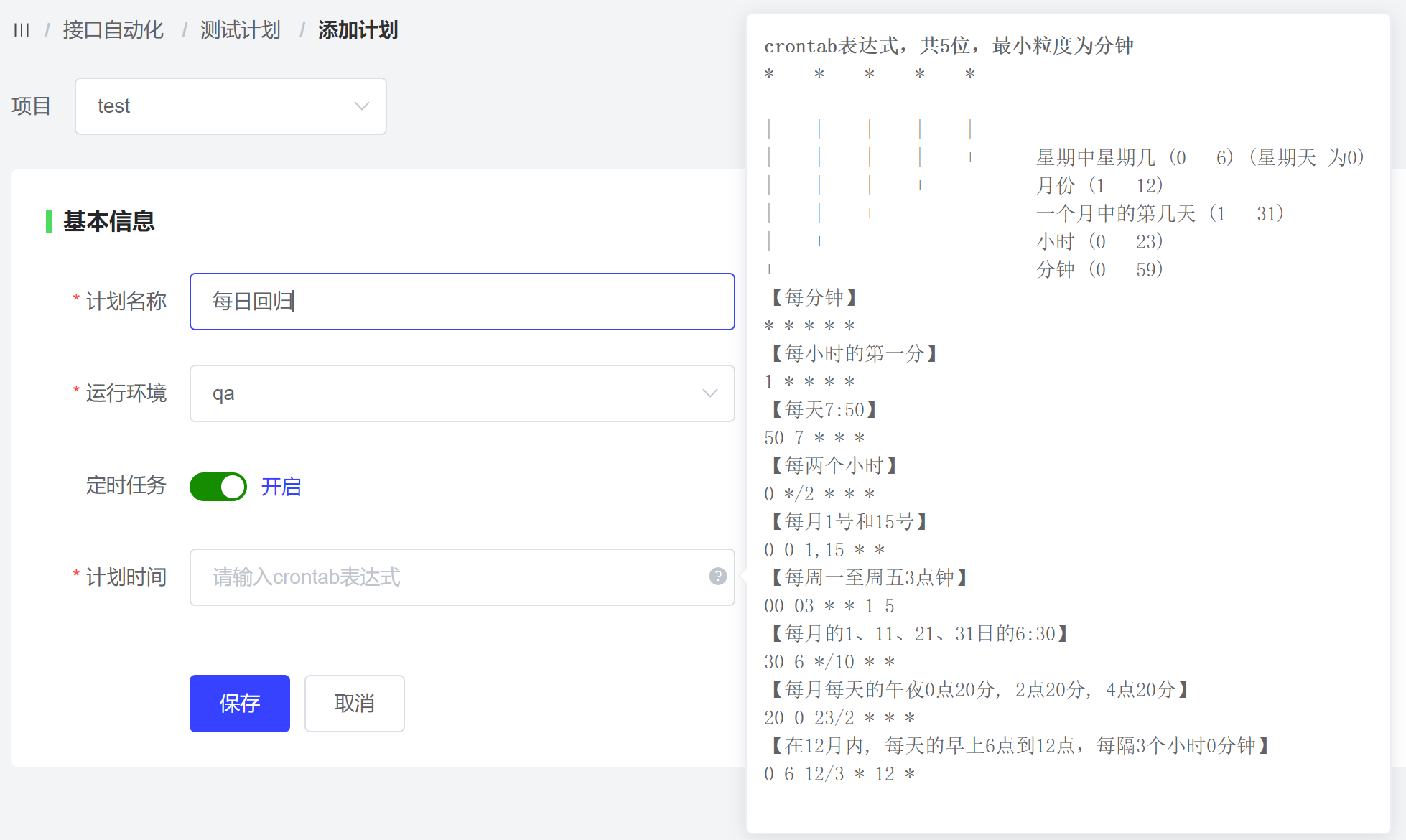Click the expression 0 6-12/3 * 12 *
The width and height of the screenshot is (1406, 840).
839,774
